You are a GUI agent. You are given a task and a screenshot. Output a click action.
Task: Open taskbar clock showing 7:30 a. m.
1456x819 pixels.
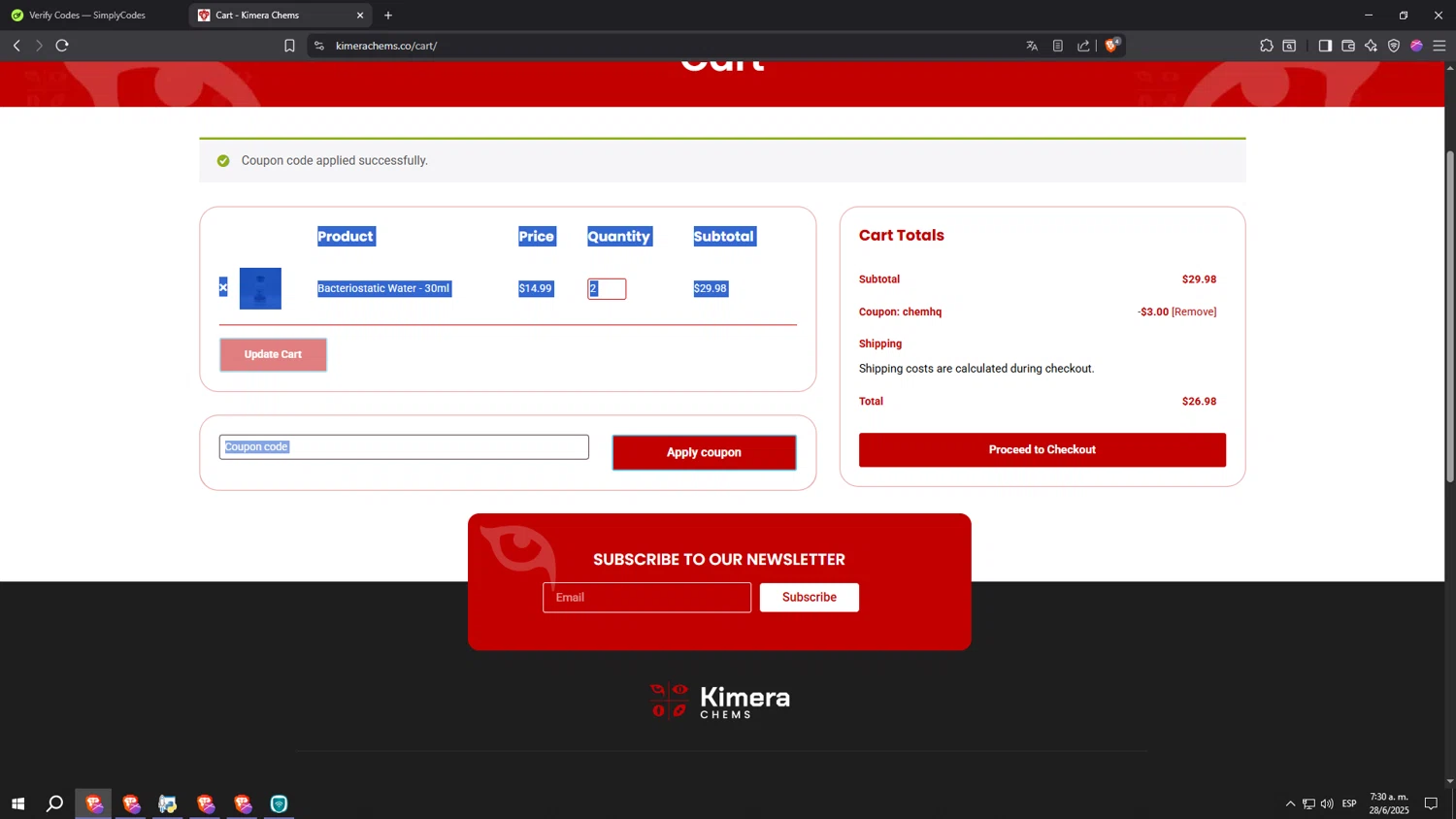[1389, 803]
